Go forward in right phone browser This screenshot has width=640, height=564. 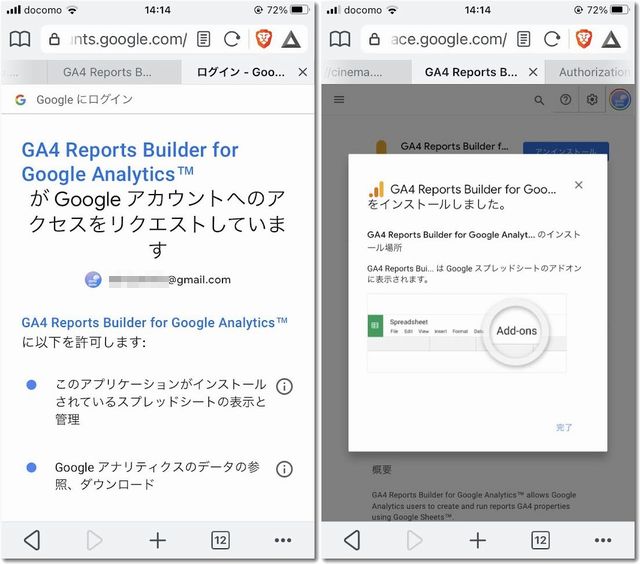(x=415, y=540)
